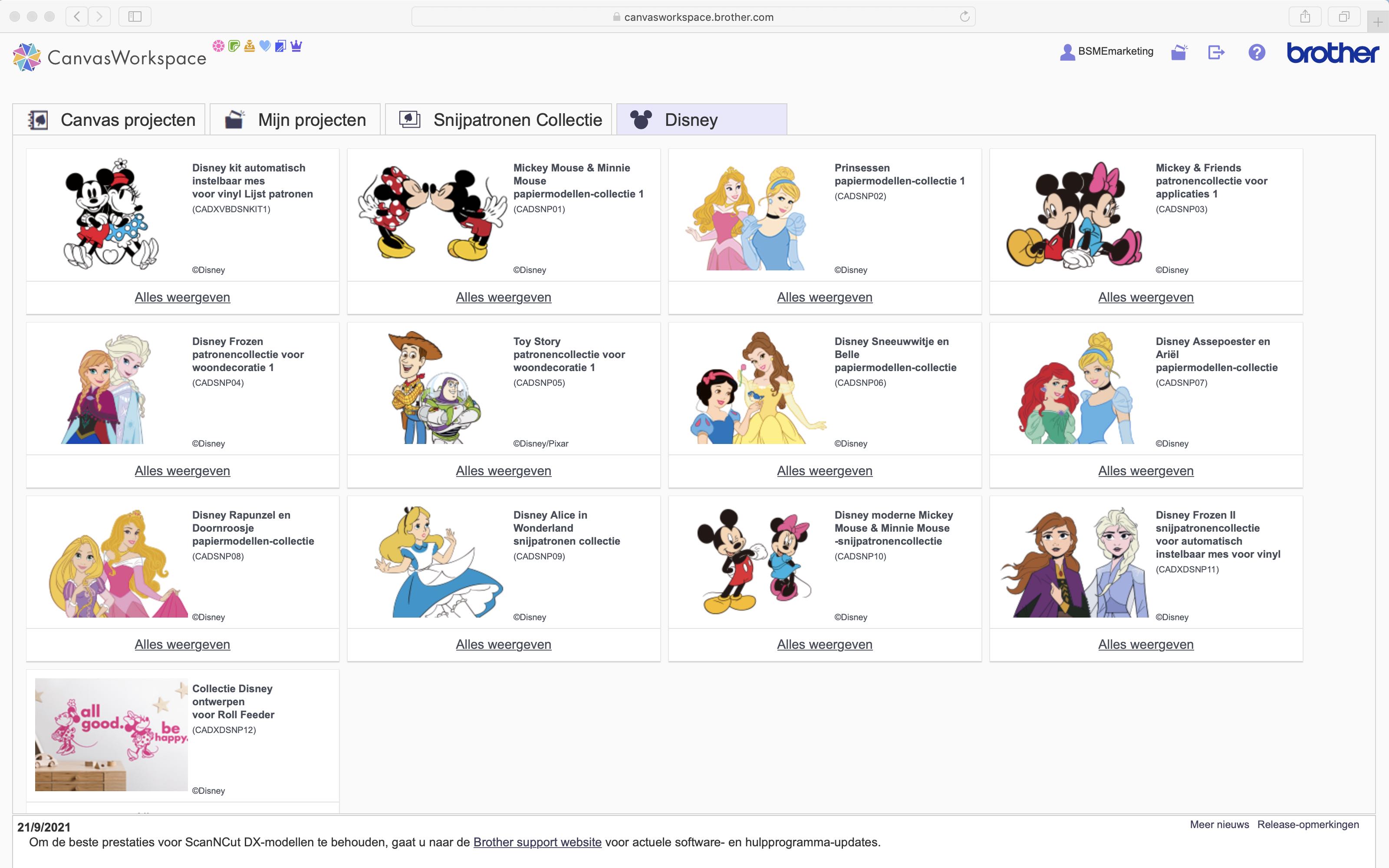
Task: Click the Canvas projecten tab notebook icon
Action: tap(39, 119)
